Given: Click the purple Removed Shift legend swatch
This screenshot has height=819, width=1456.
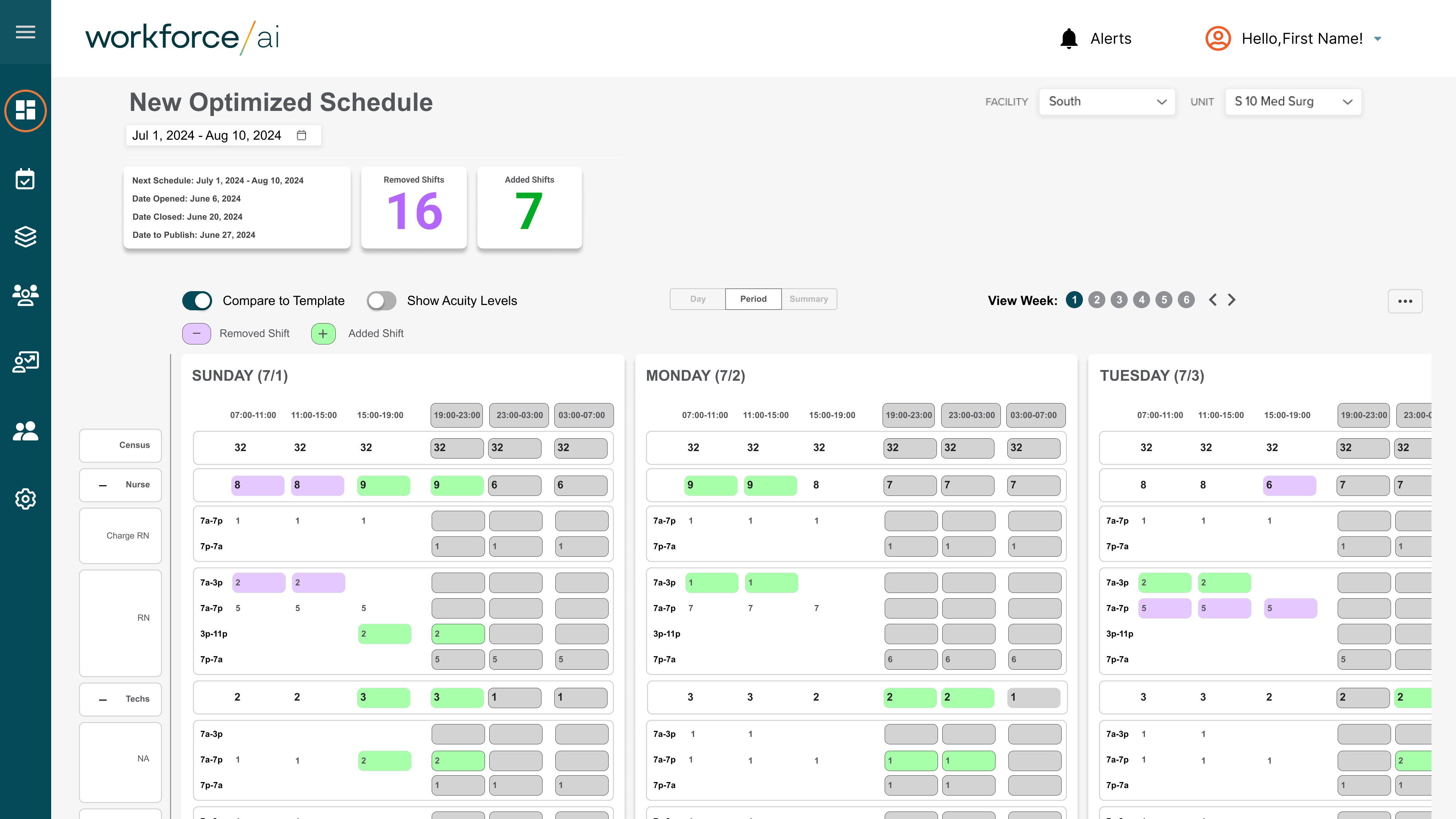Looking at the screenshot, I should (196, 334).
